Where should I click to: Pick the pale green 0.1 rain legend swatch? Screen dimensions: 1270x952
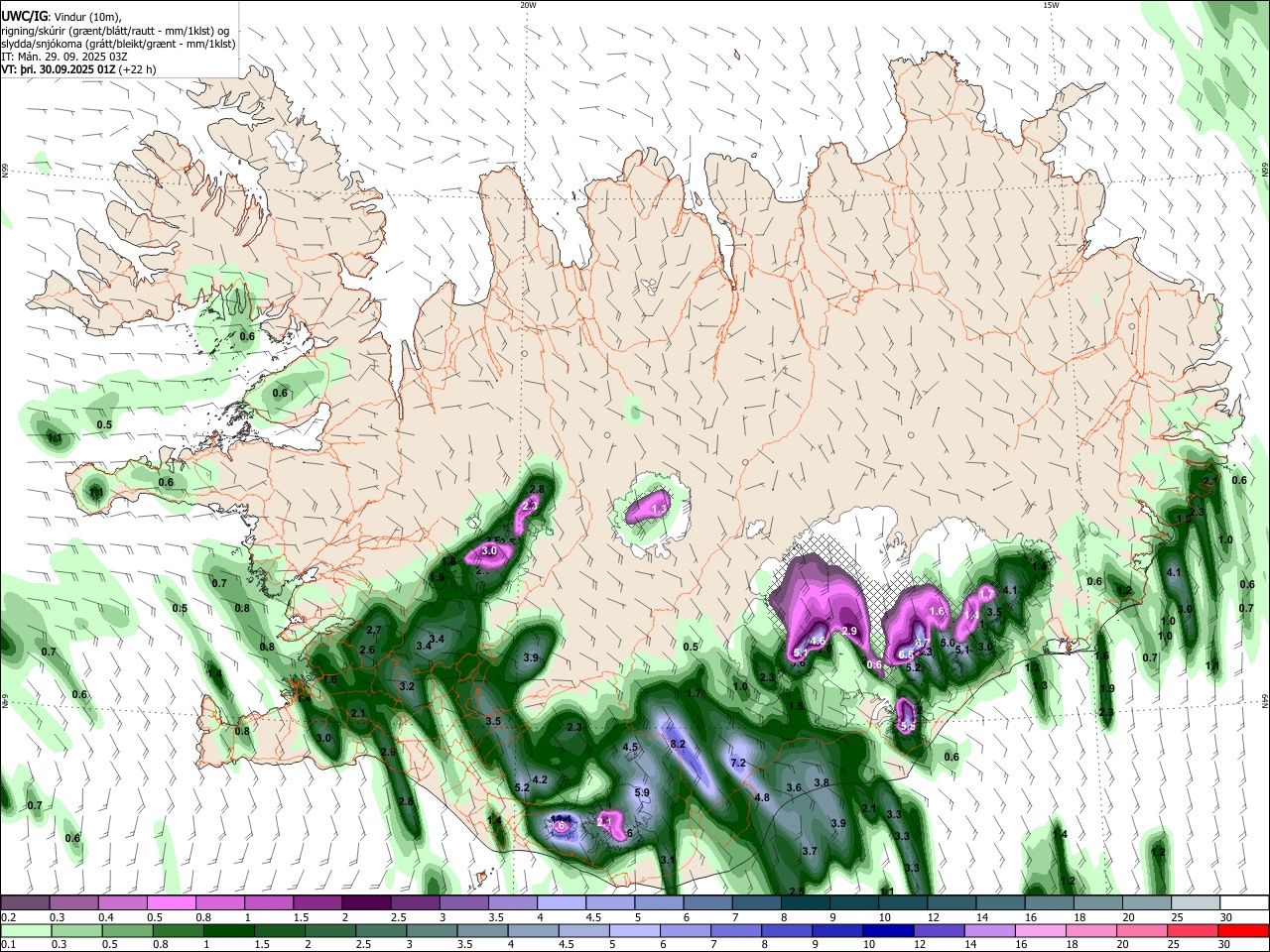tap(25, 930)
